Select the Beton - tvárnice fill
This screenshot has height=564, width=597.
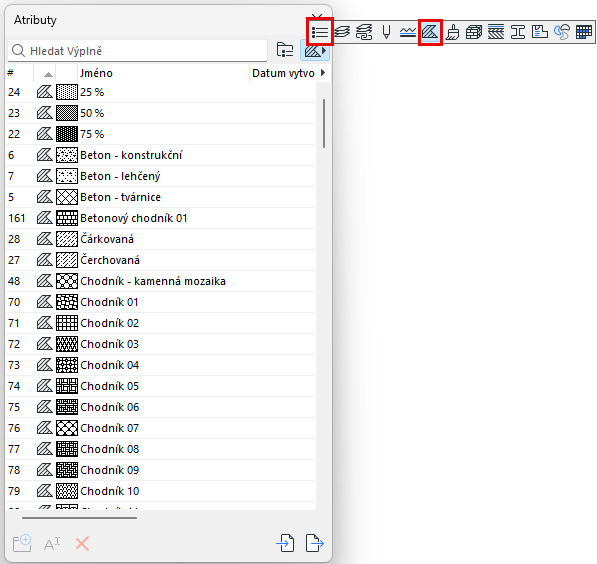tap(160, 197)
